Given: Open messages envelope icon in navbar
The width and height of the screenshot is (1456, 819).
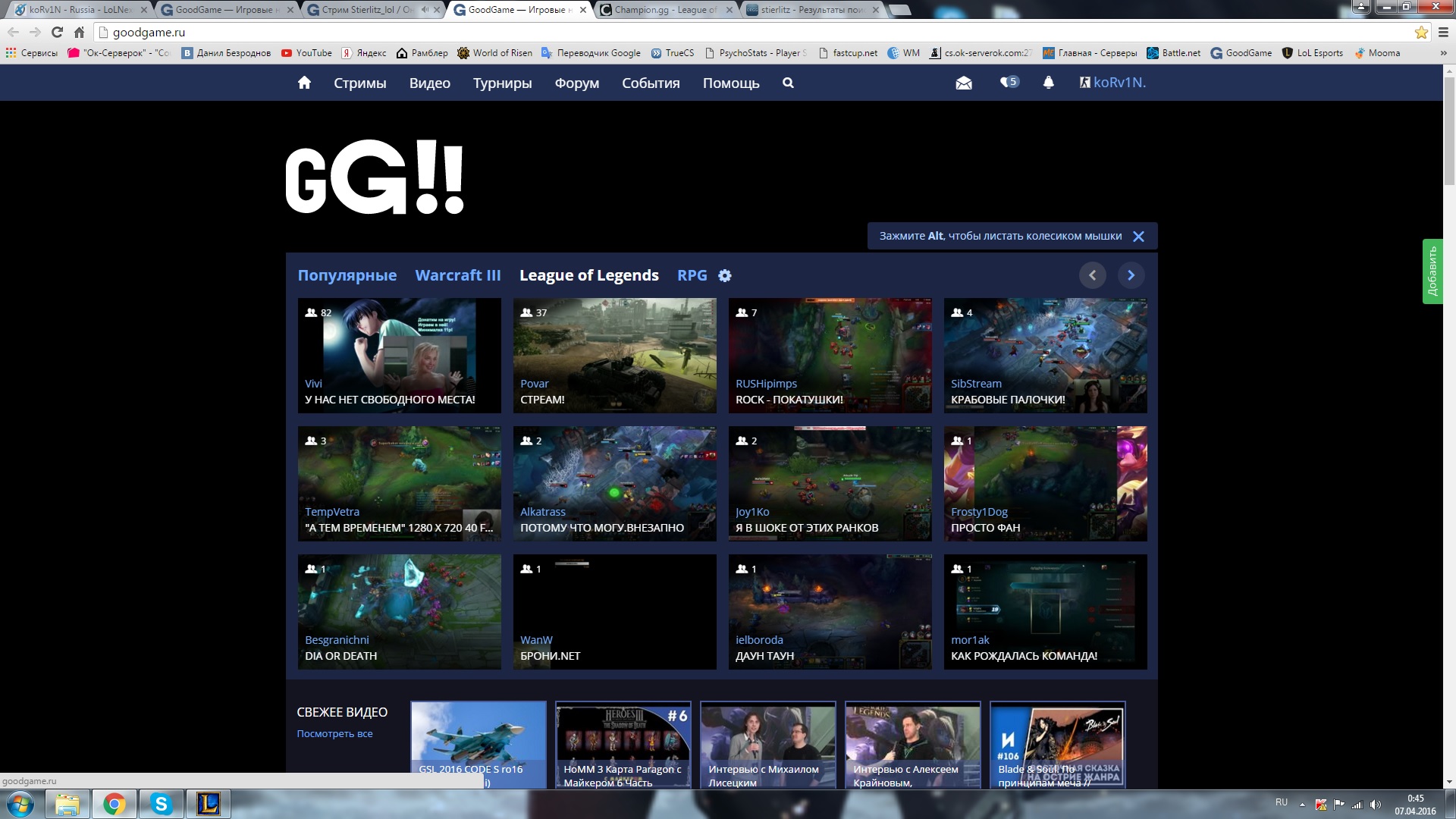Looking at the screenshot, I should click(x=964, y=83).
